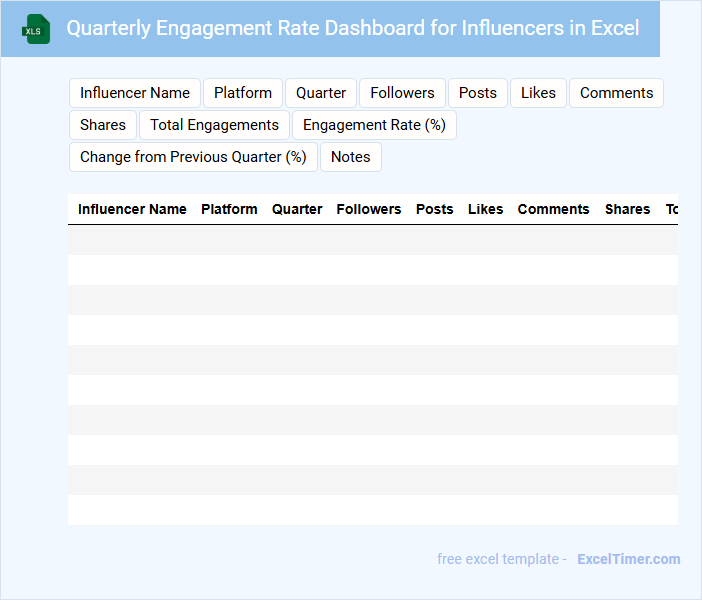Choose the Quarter tag
The height and width of the screenshot is (600, 702).
pyautogui.click(x=321, y=93)
